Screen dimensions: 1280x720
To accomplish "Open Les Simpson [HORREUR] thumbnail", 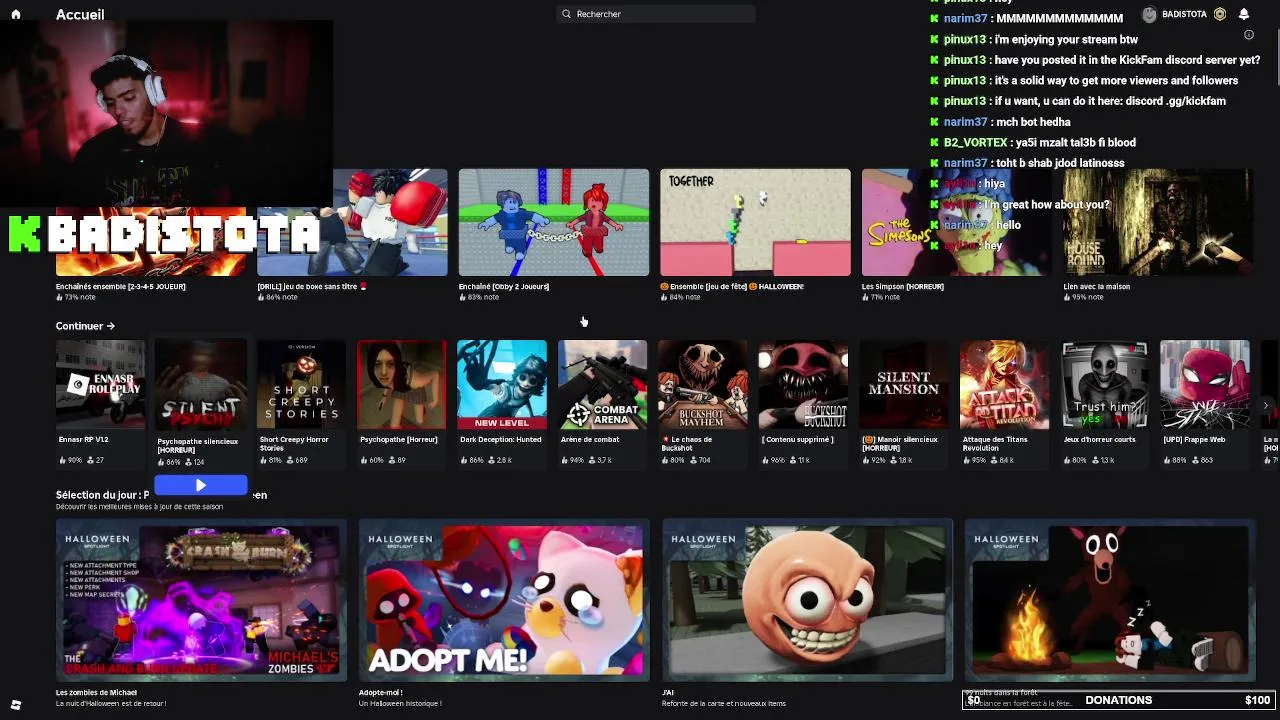I will (x=956, y=222).
